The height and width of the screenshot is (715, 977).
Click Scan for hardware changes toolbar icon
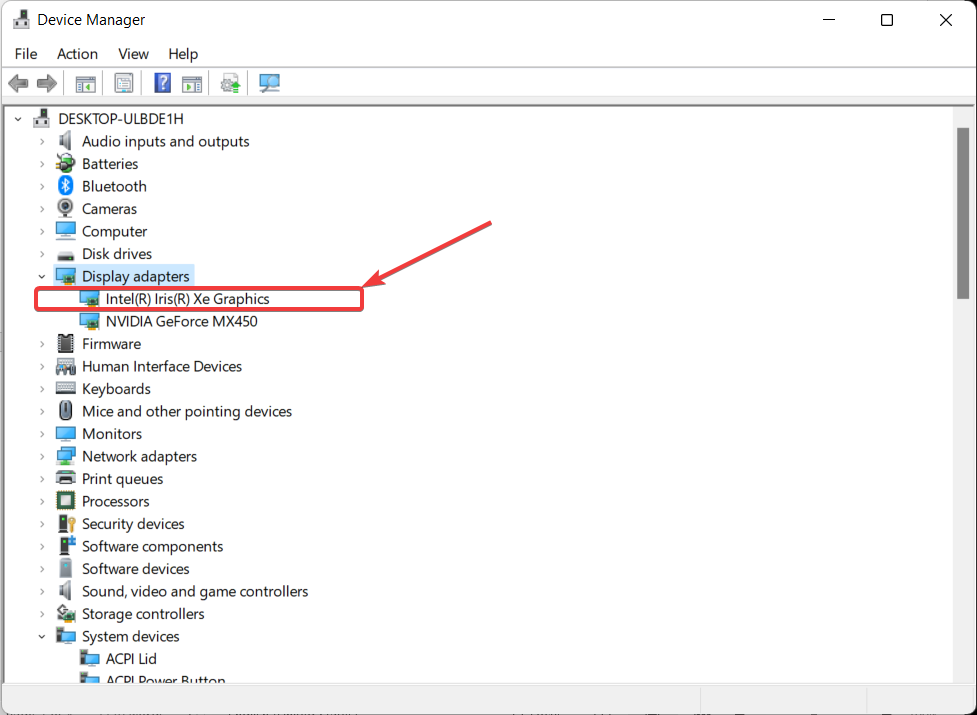(x=269, y=83)
